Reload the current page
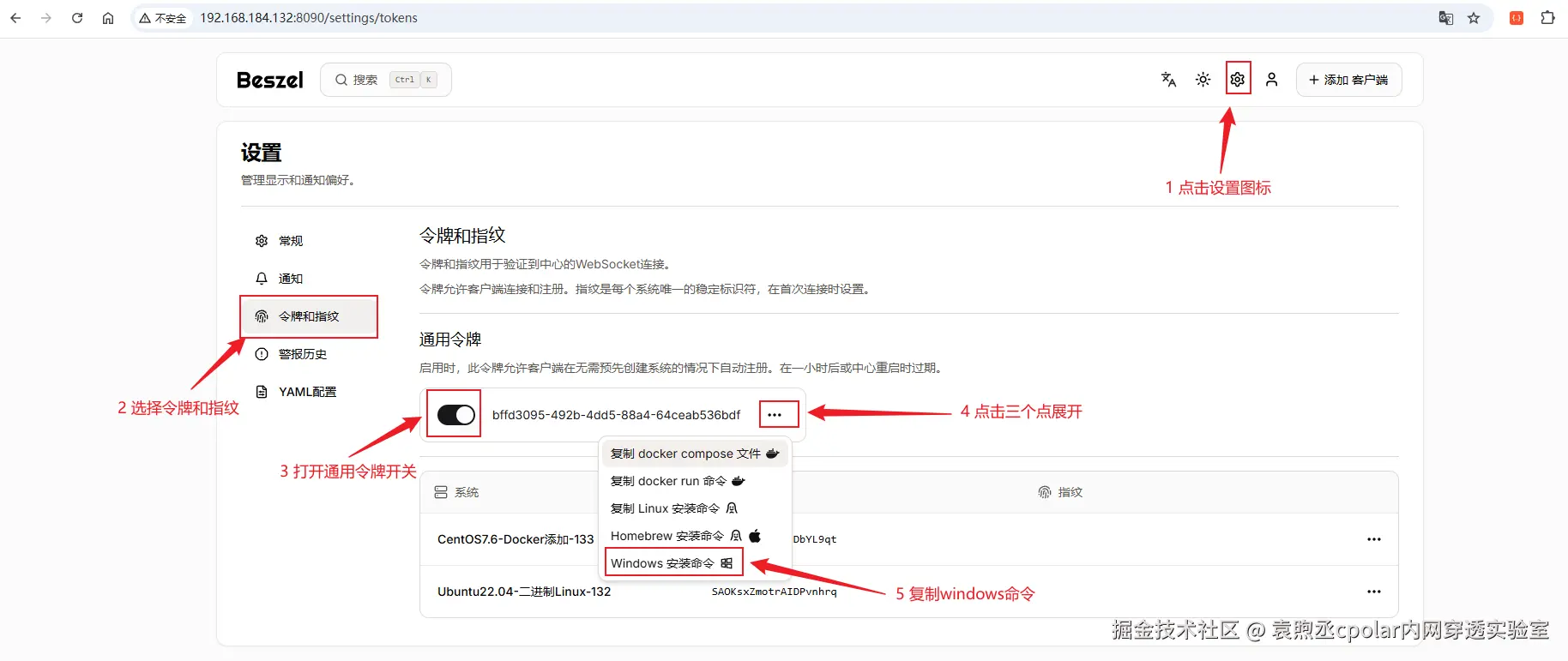This screenshot has width=1568, height=661. [77, 18]
